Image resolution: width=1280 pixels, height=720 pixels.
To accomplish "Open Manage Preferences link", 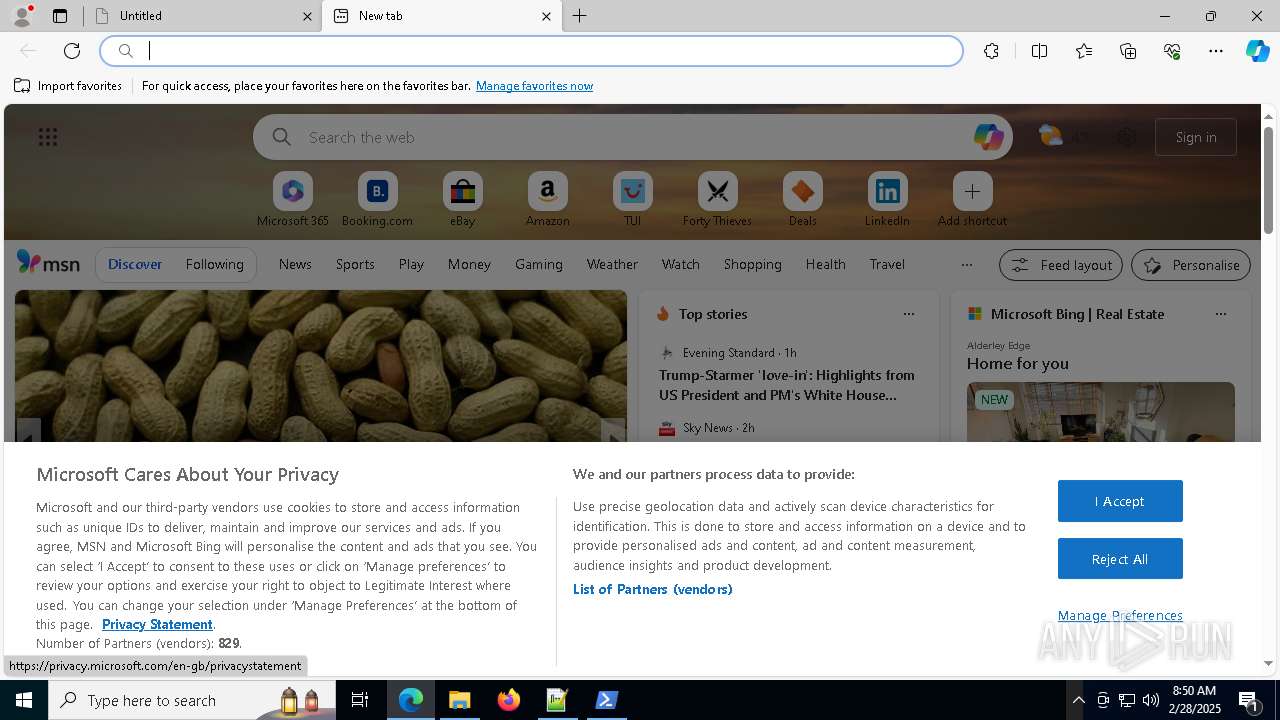I will 1120,615.
